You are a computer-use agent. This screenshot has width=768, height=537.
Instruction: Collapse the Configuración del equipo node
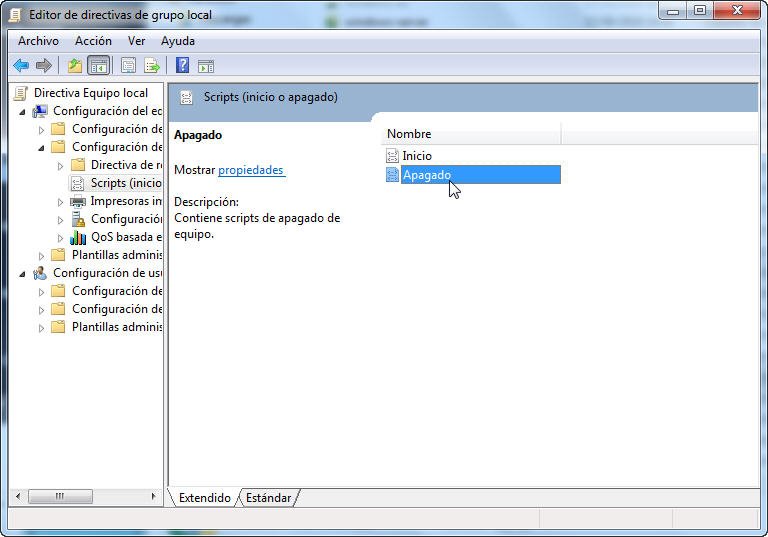coord(22,112)
